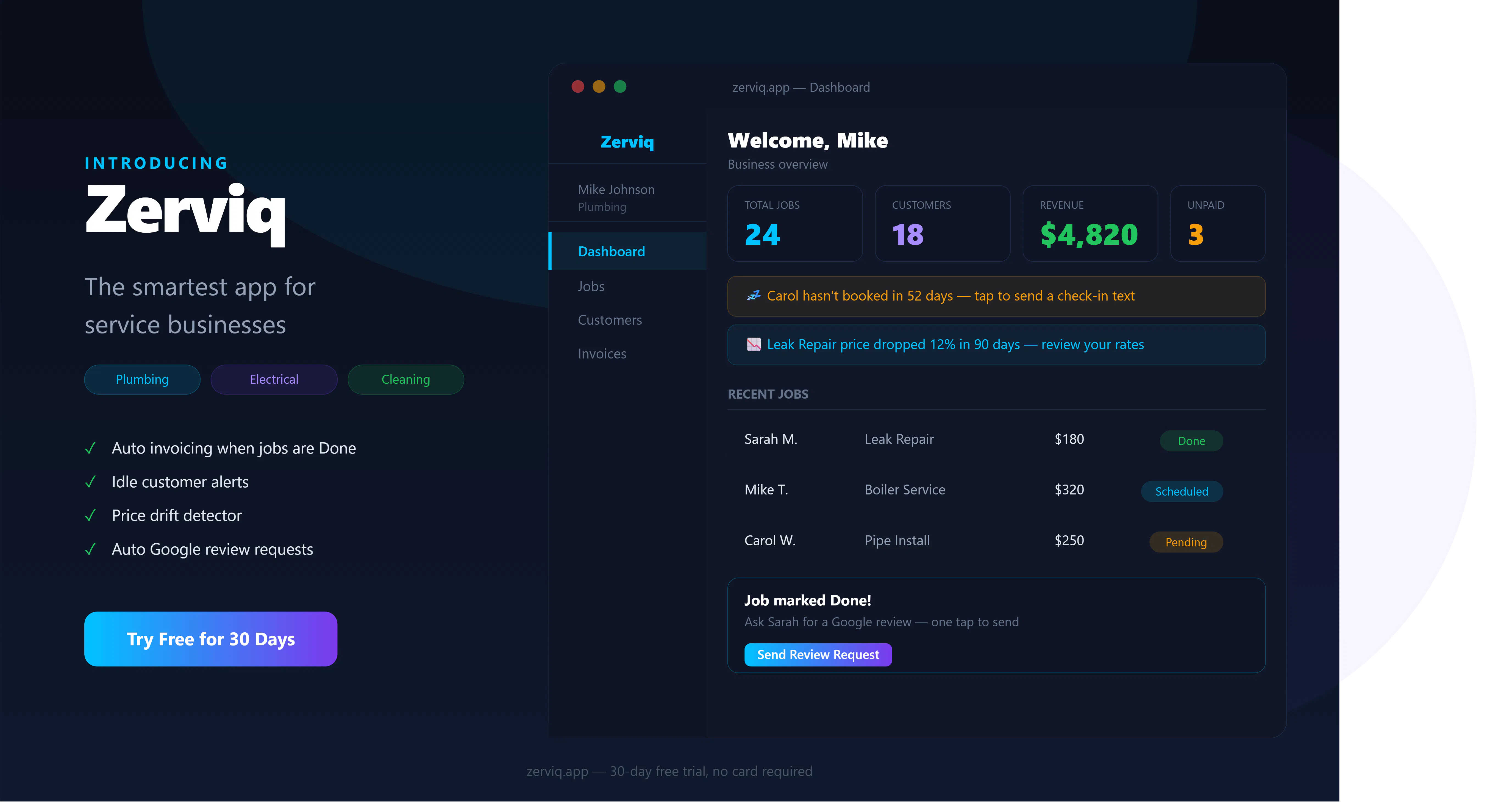
Task: Open the Dashboard sidebar item
Action: [627, 251]
